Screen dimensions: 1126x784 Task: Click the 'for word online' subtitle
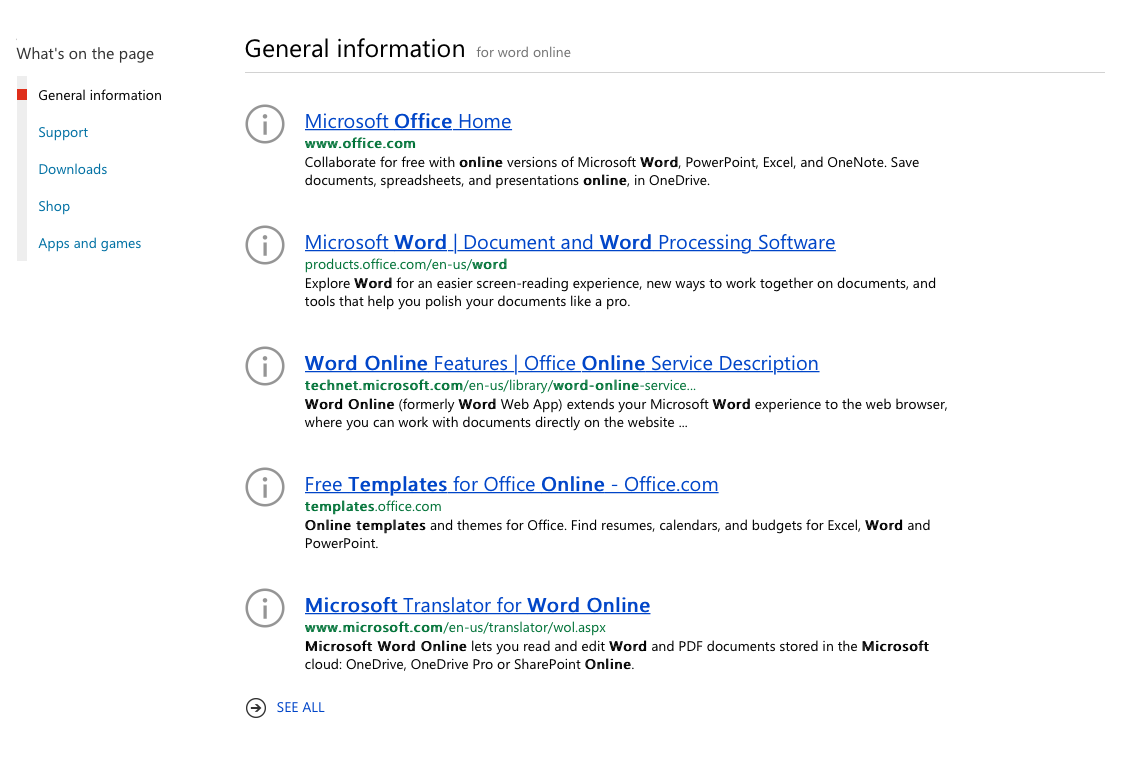pyautogui.click(x=524, y=52)
